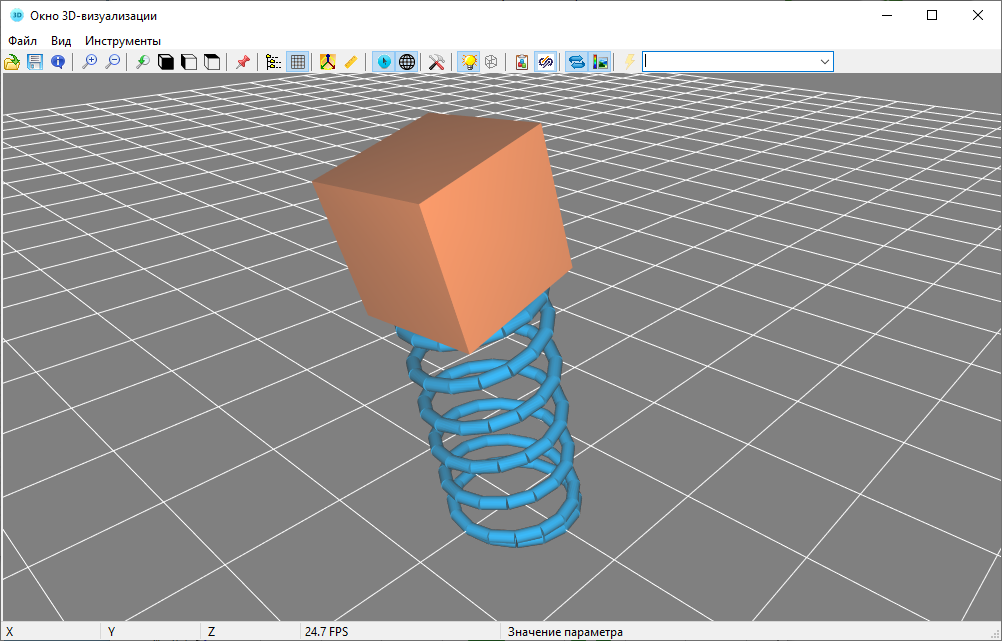
Task: Click the object tree structure icon
Action: click(274, 62)
